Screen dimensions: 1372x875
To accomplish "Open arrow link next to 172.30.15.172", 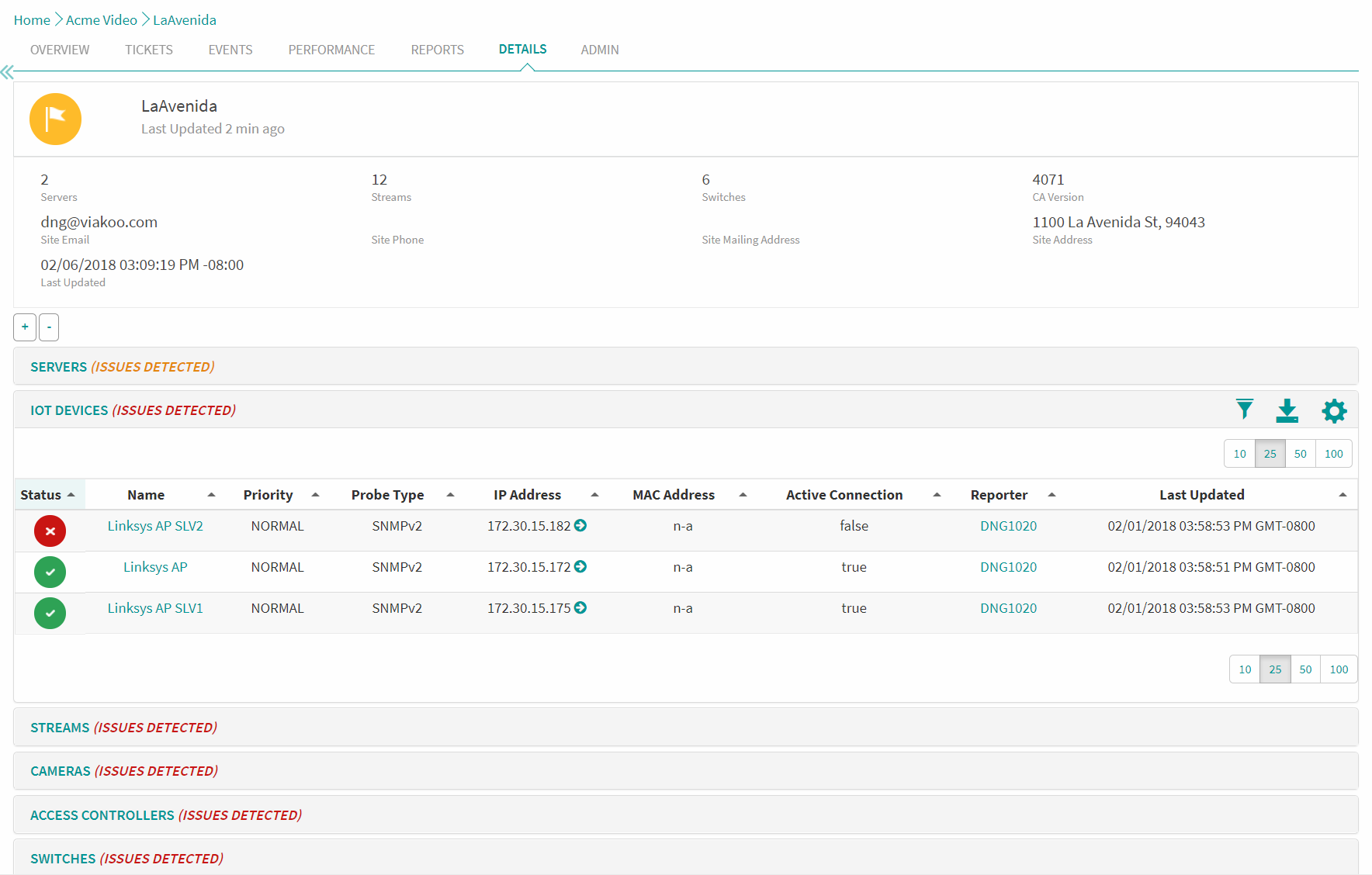I will pyautogui.click(x=580, y=566).
